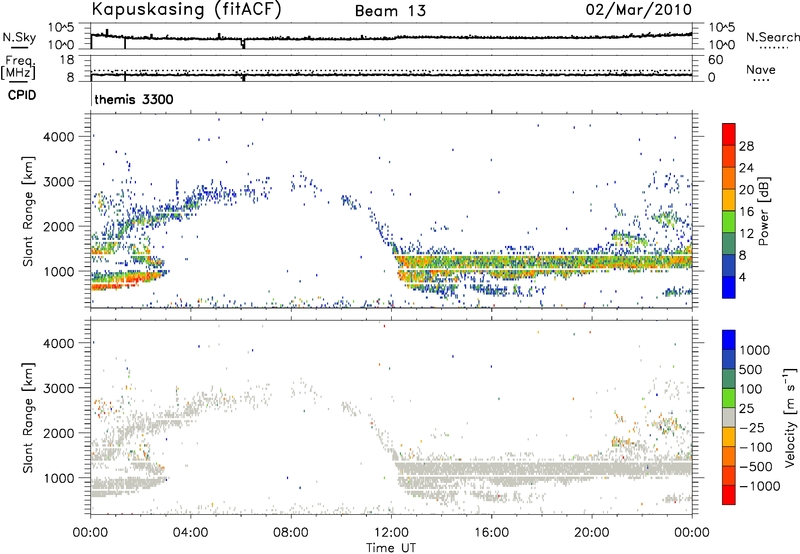Click the "3000" tick of the velocity panel

58,389
